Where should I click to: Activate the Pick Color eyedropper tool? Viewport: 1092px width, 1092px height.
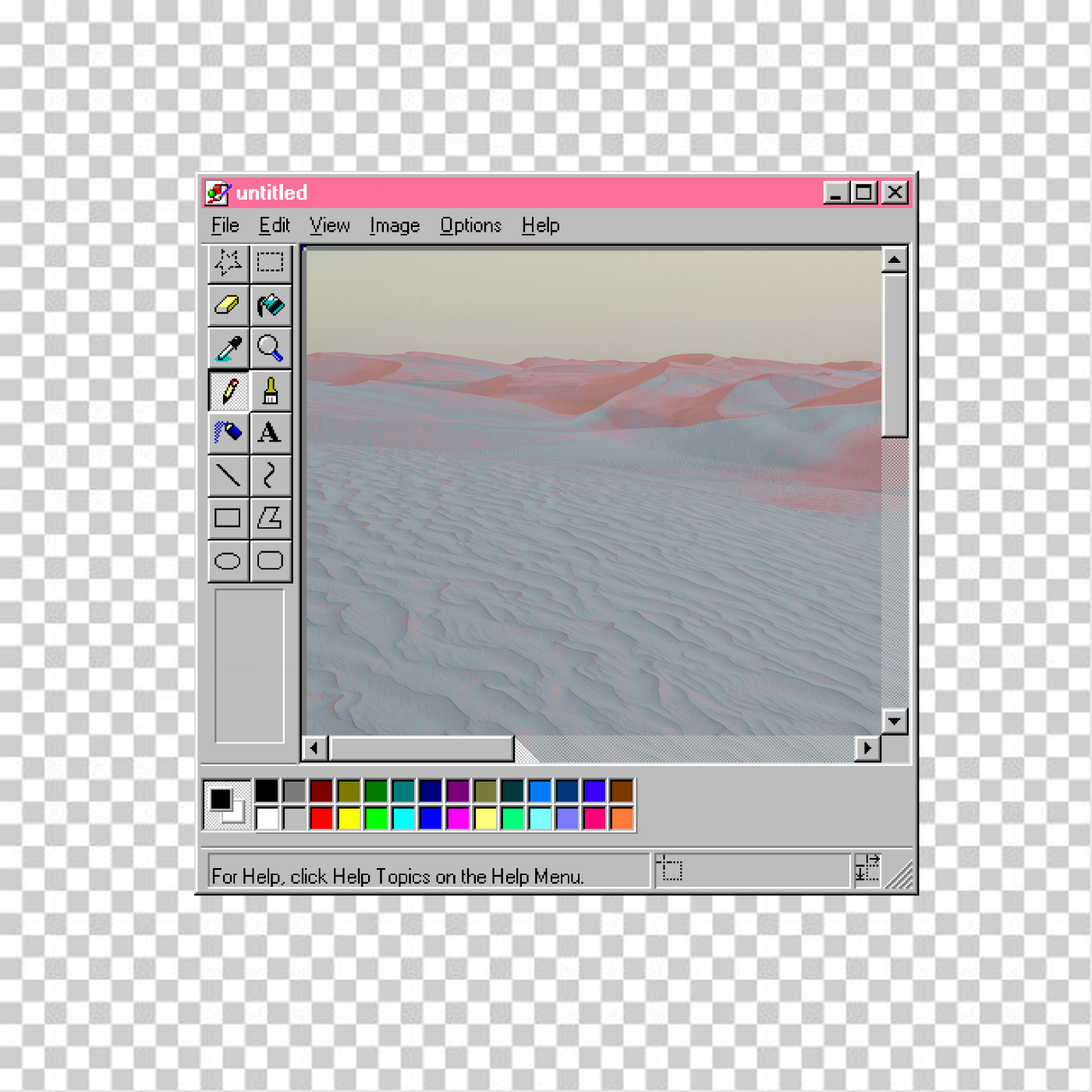point(228,348)
